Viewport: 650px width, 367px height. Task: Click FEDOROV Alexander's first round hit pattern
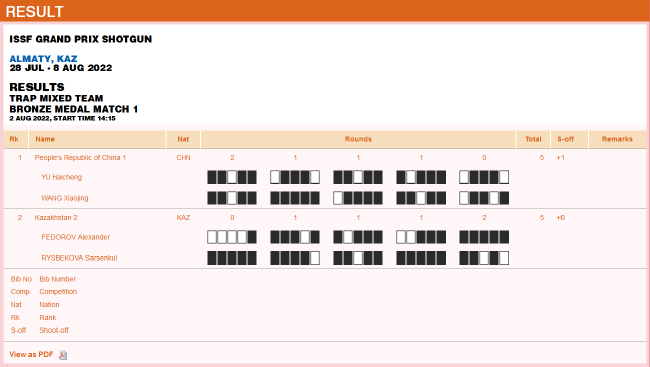click(232, 237)
